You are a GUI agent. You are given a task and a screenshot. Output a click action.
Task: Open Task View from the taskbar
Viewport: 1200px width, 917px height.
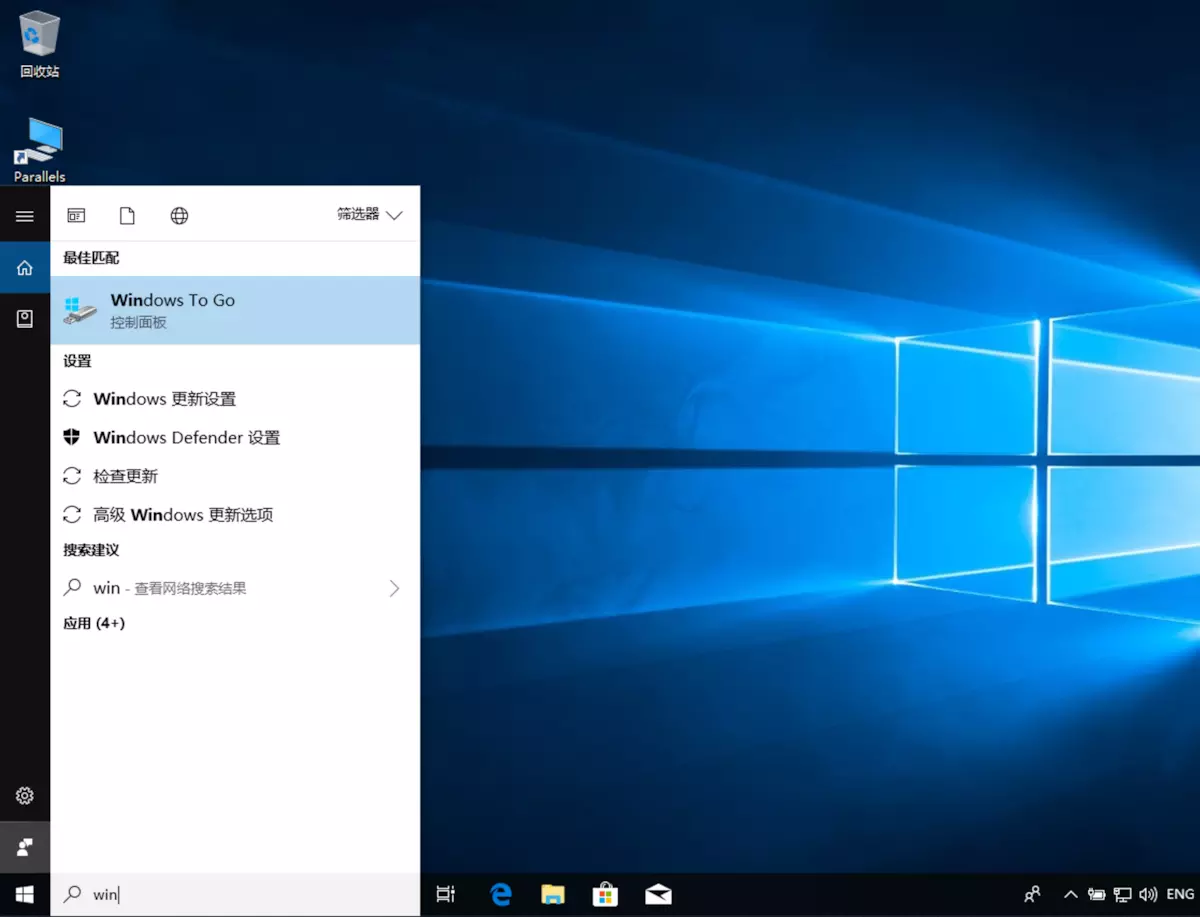(x=446, y=894)
